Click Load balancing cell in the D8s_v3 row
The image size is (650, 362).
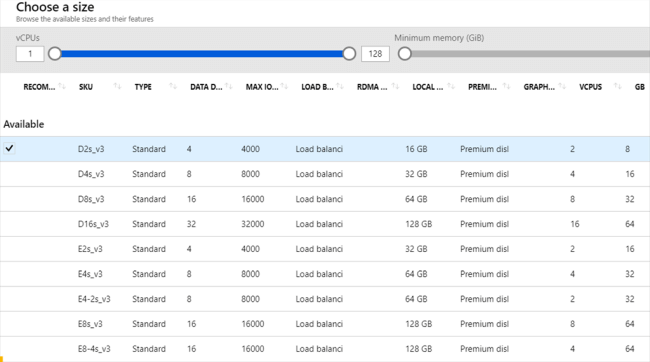(x=319, y=199)
